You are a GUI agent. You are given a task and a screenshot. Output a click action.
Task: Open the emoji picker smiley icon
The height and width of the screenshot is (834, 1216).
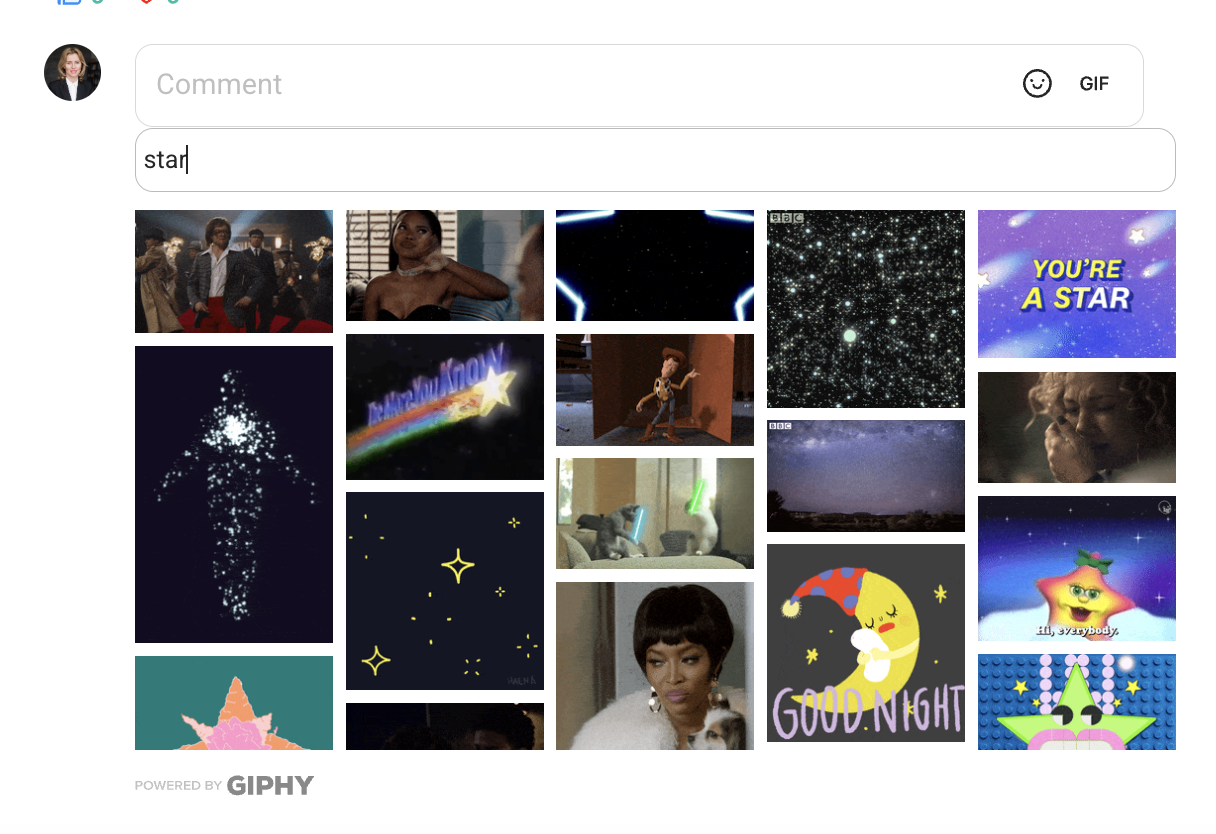tap(1037, 84)
